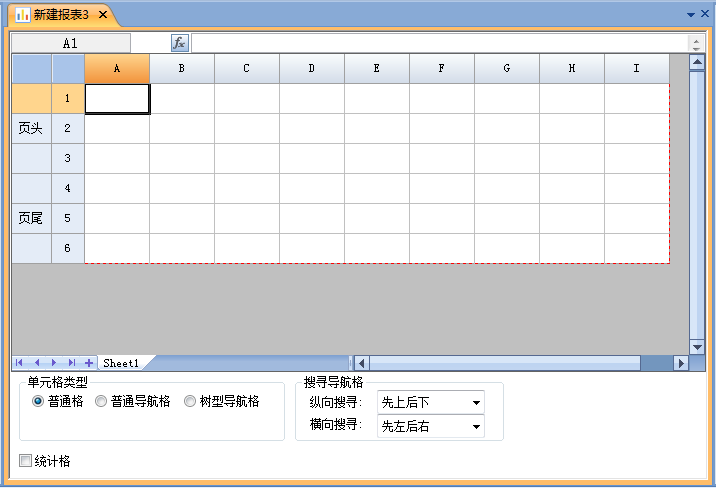Select column header D
The width and height of the screenshot is (716, 488).
[x=312, y=68]
